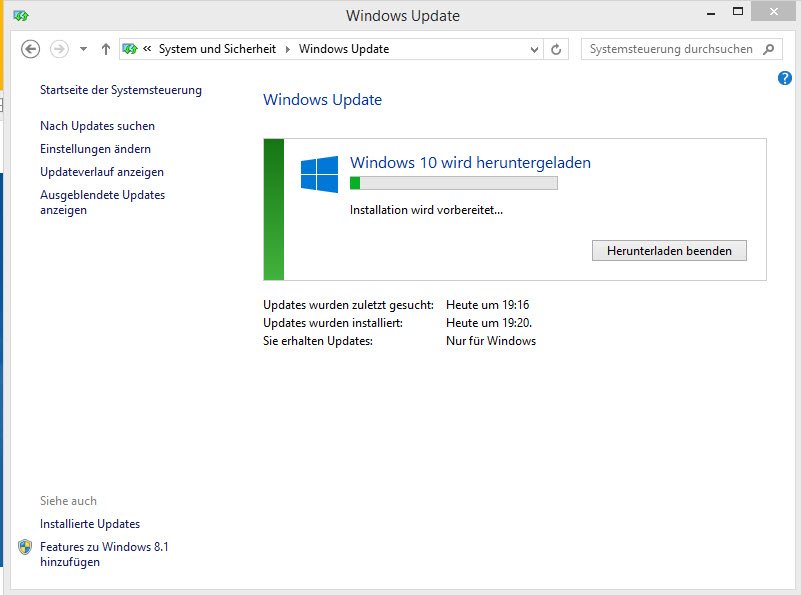Minimize the Windows Update window
The image size is (801, 595).
[711, 13]
